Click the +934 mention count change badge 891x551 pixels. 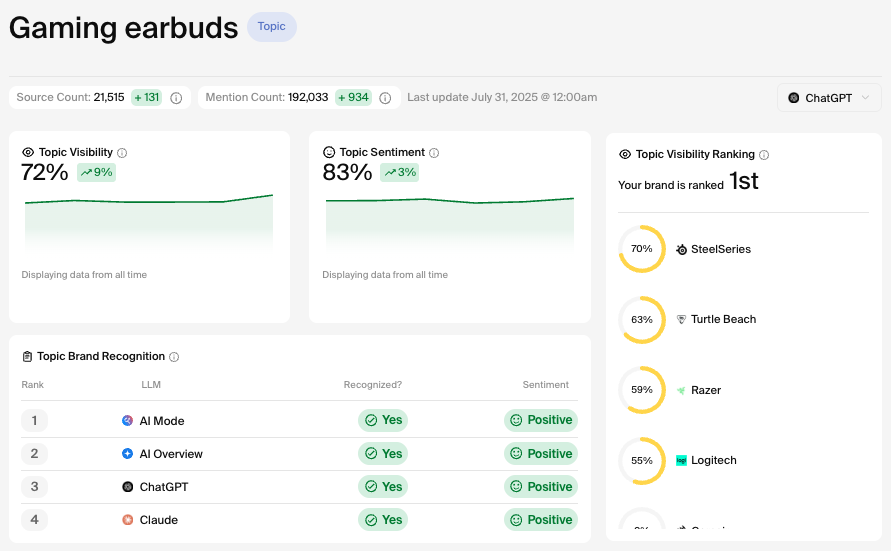point(353,97)
